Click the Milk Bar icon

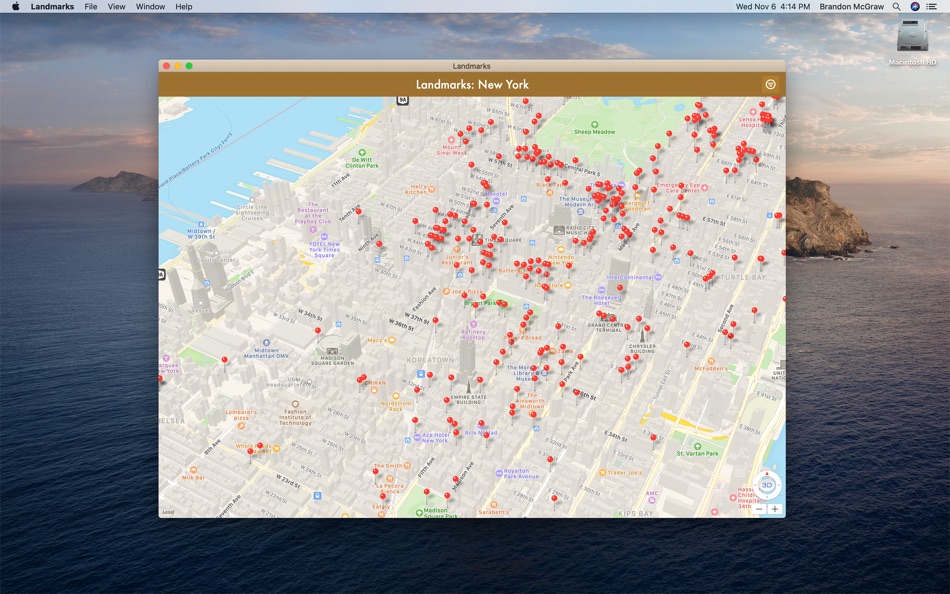193,470
